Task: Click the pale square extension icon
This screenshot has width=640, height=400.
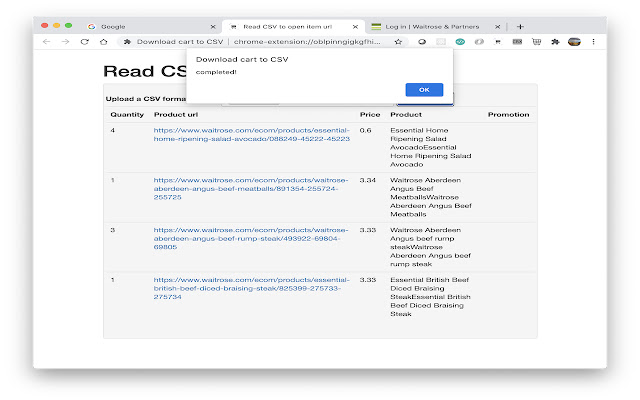Action: (441, 42)
